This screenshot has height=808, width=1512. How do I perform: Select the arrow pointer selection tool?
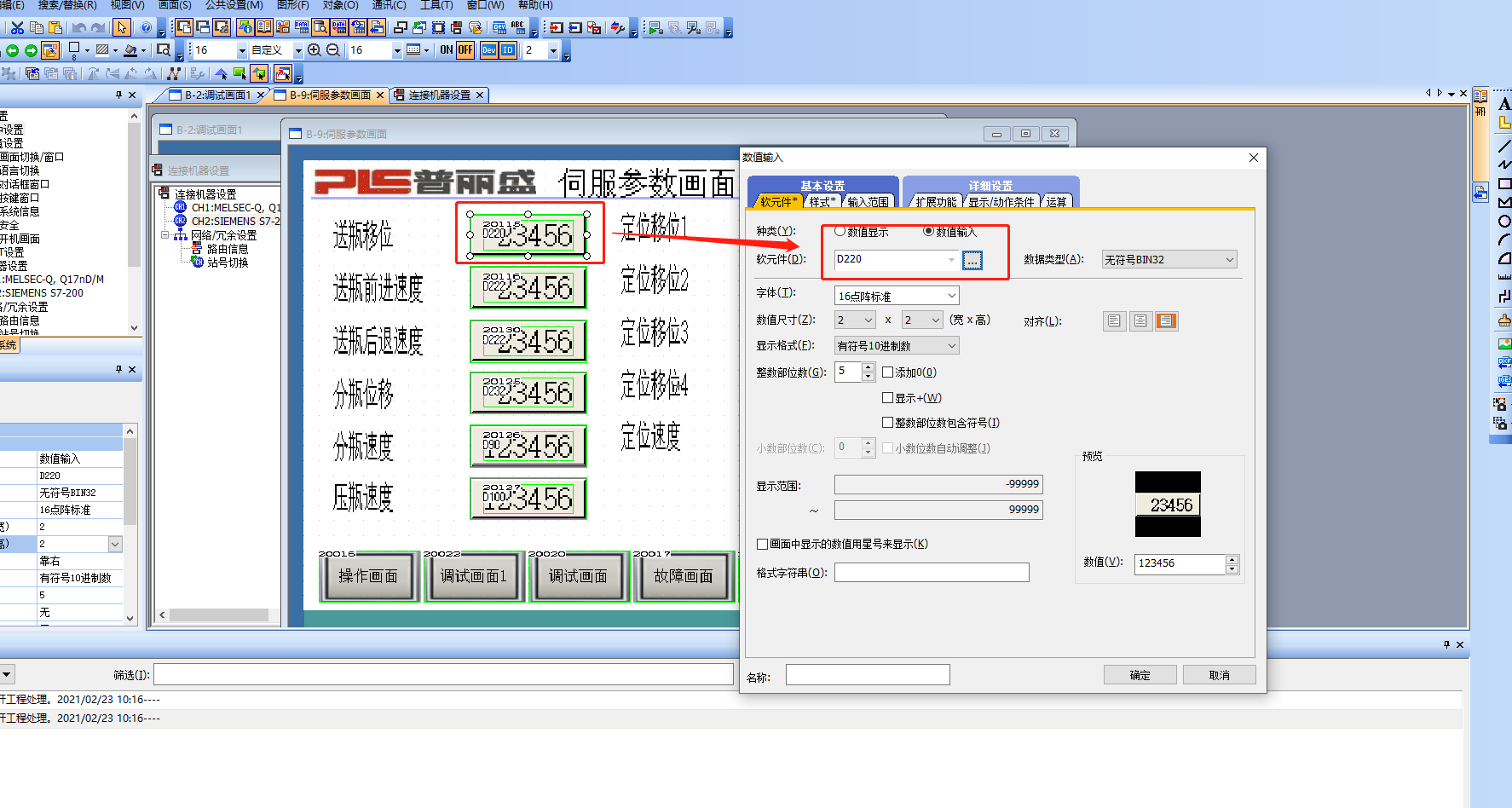122,27
